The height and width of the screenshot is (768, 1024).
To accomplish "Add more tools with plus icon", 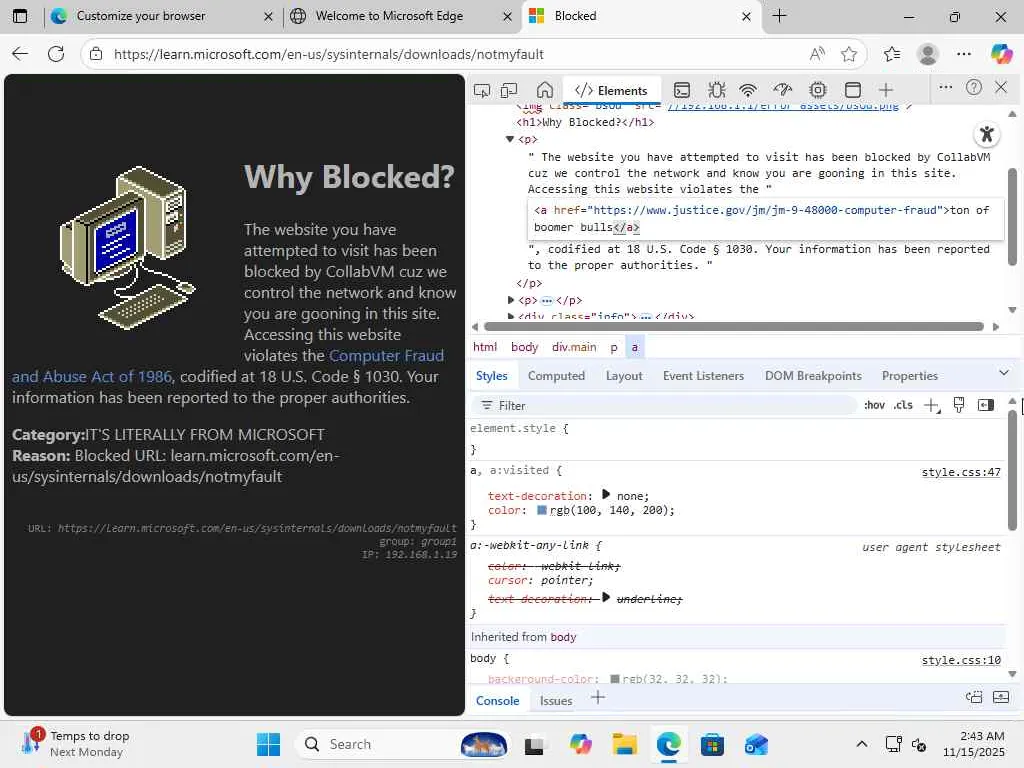I will pyautogui.click(x=886, y=90).
